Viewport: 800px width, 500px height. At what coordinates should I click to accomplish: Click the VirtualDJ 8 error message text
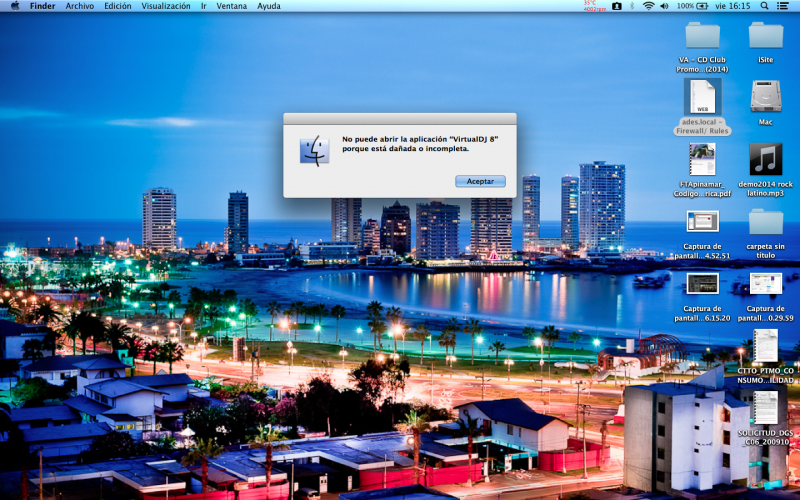420,144
